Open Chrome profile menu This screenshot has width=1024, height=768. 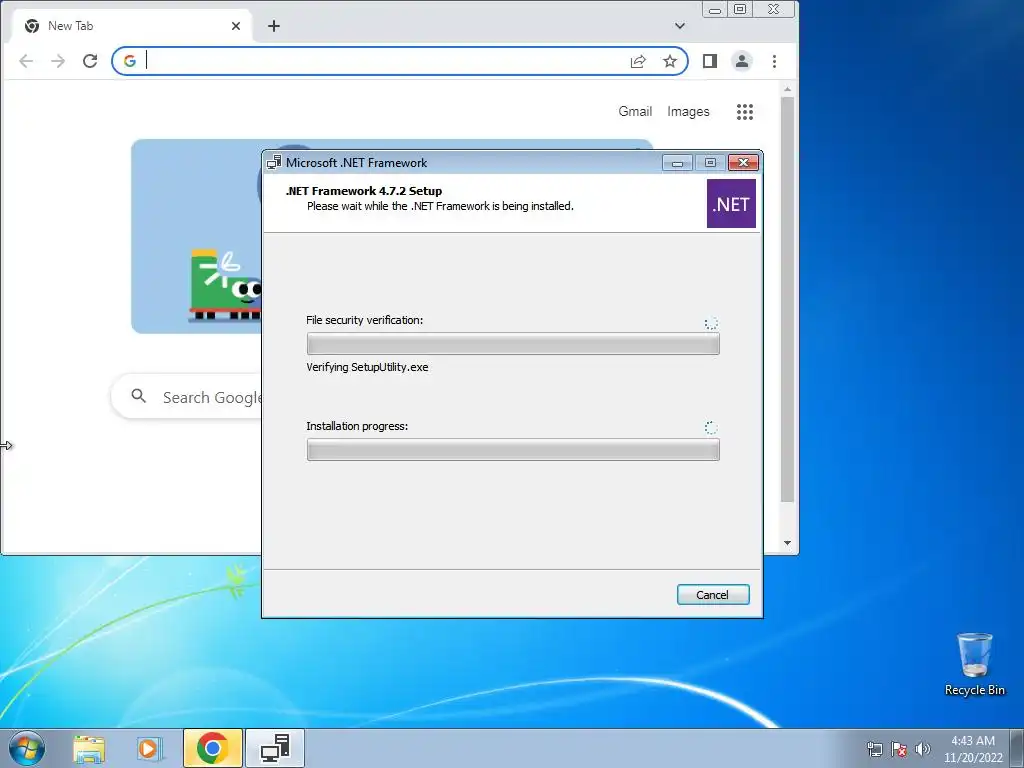(742, 61)
